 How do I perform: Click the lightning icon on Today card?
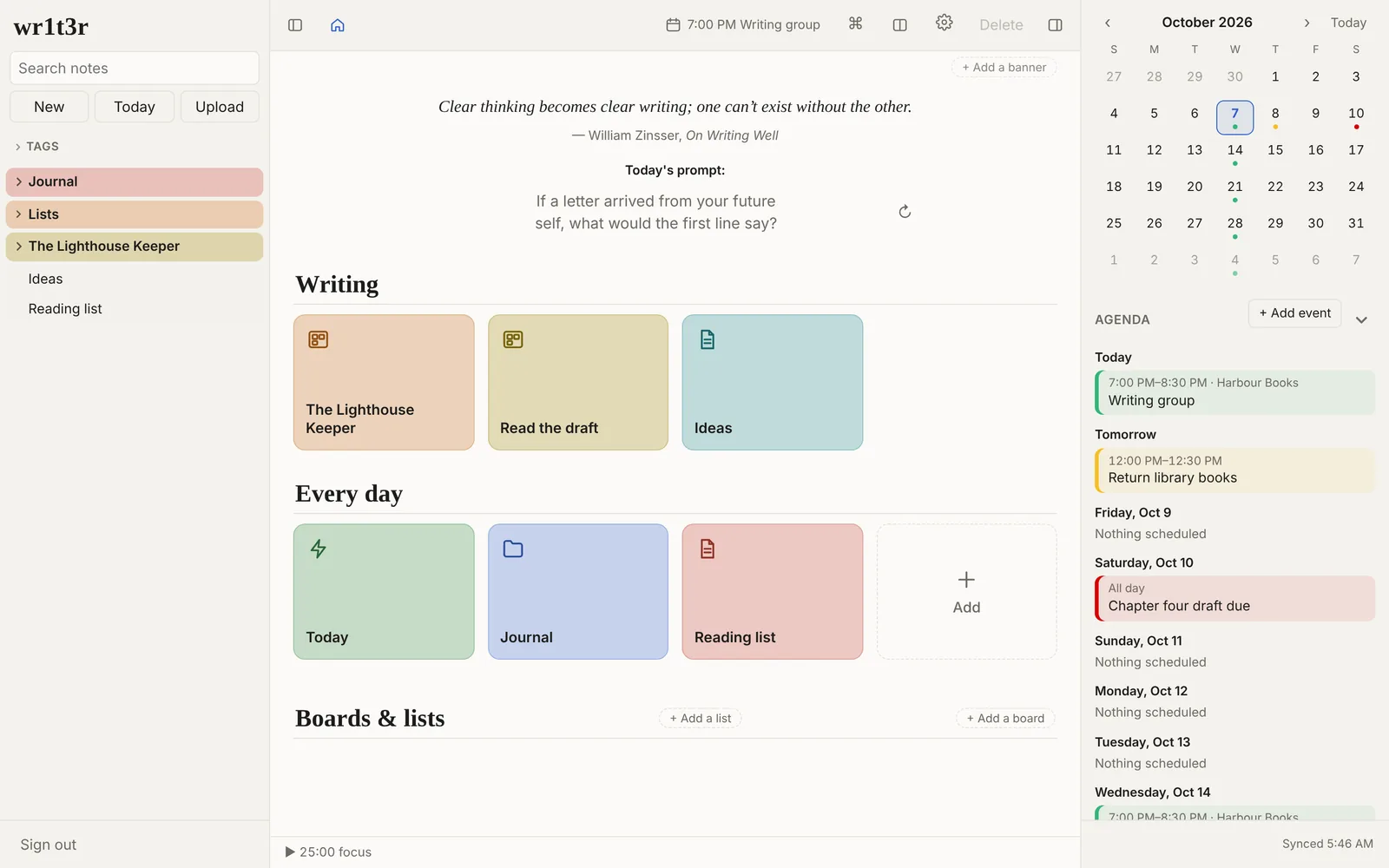pyautogui.click(x=319, y=549)
